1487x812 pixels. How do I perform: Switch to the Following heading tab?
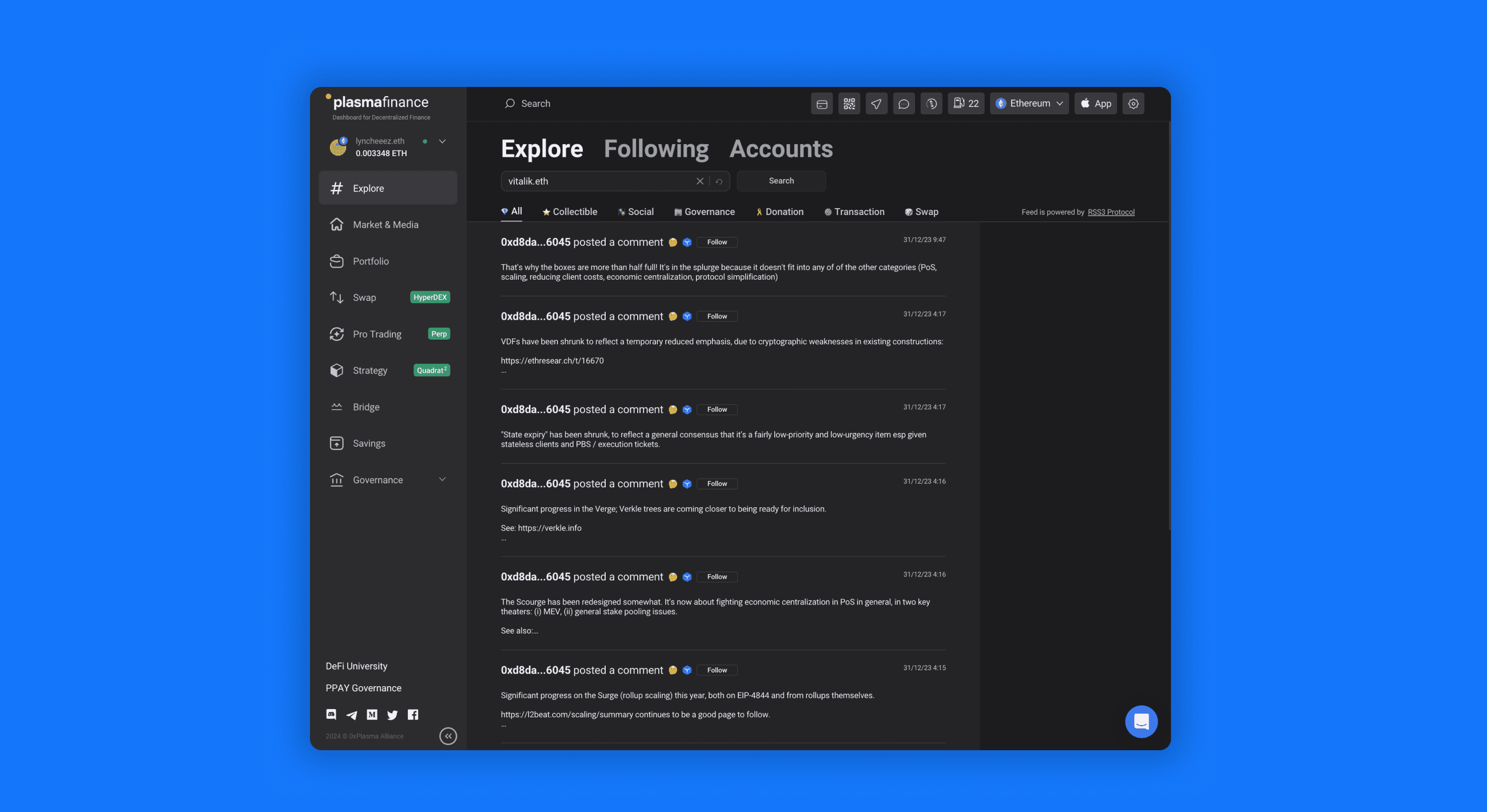657,149
